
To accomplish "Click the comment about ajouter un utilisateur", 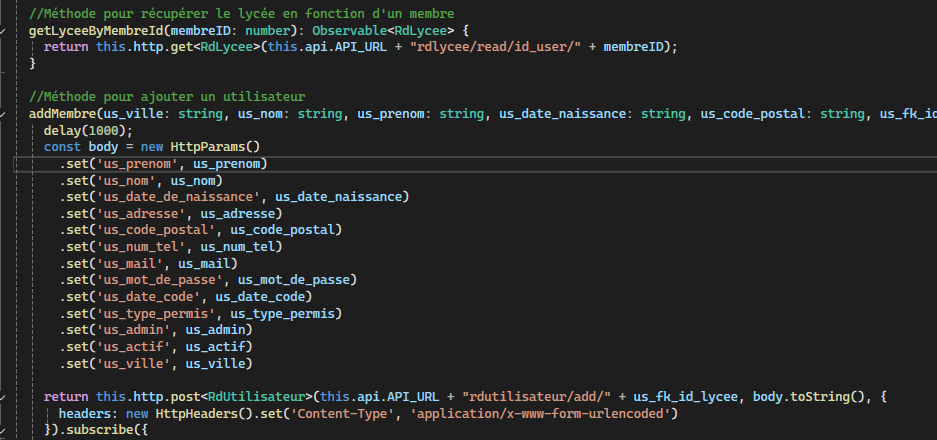I will 167,97.
